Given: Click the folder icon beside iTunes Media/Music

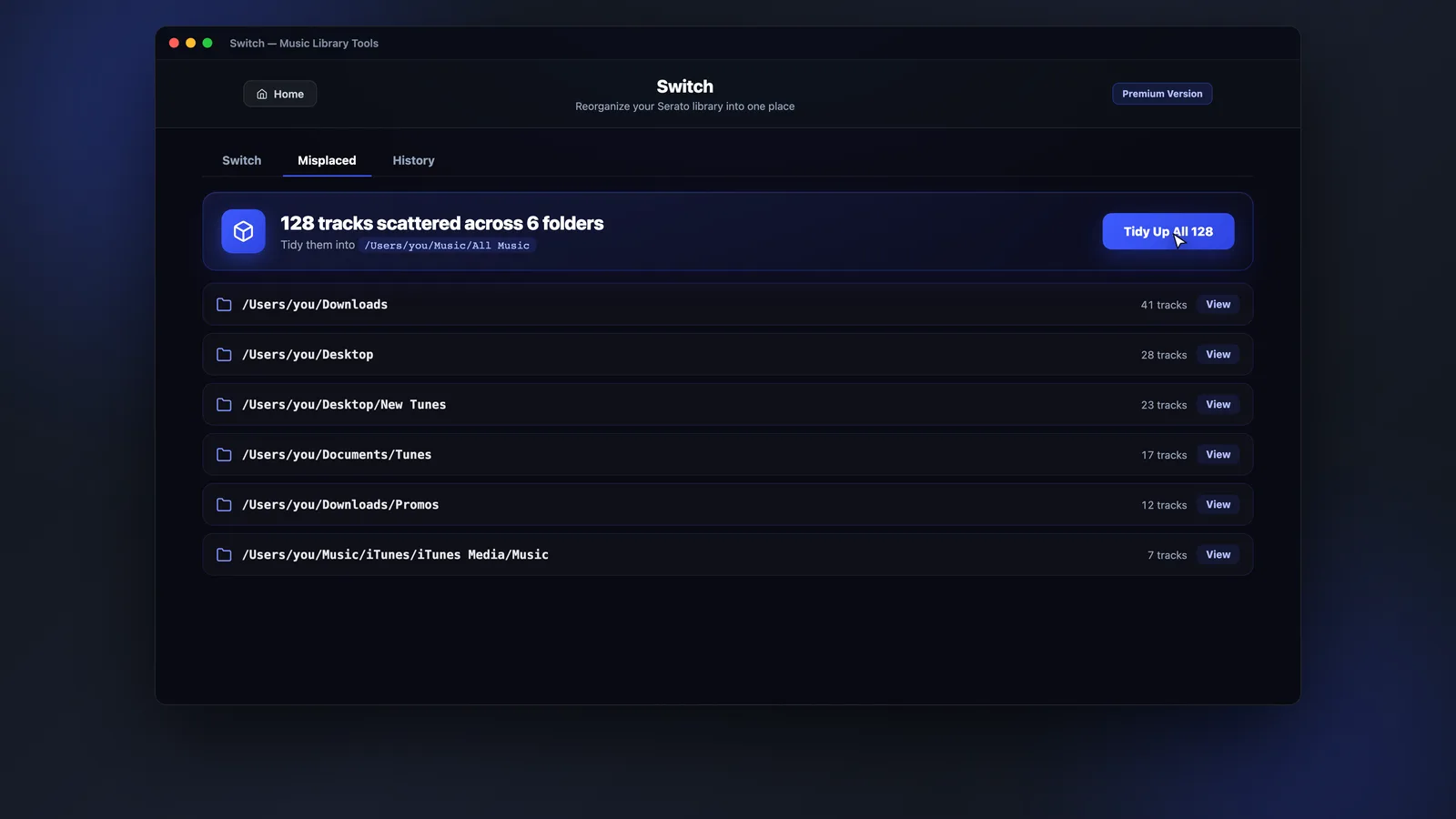Looking at the screenshot, I should coord(224,555).
